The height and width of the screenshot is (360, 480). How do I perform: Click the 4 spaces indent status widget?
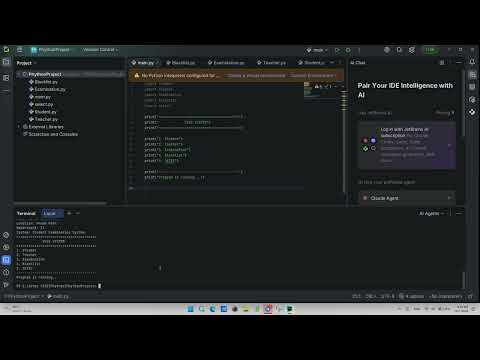(x=415, y=296)
